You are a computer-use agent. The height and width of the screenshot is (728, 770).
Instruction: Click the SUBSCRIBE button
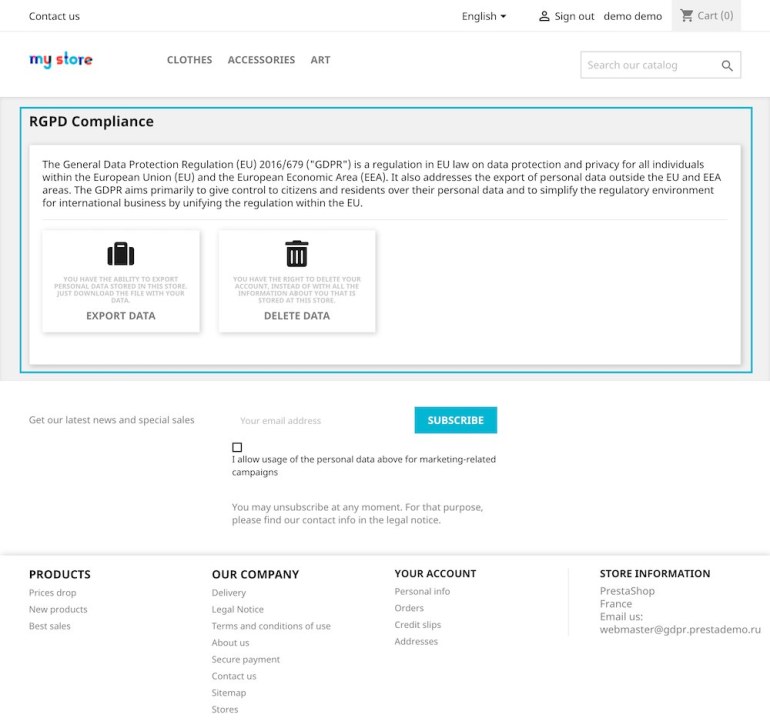click(456, 420)
